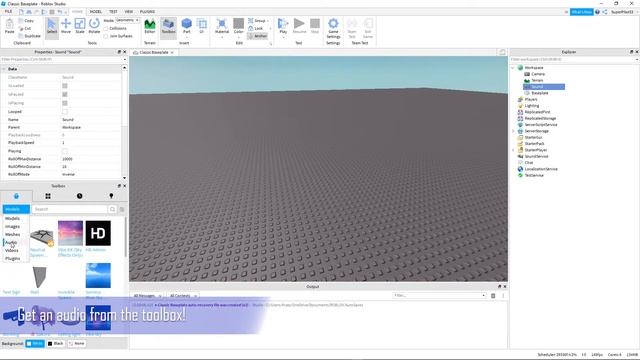Click the Stop test button
The image size is (640, 360).
(315, 27)
